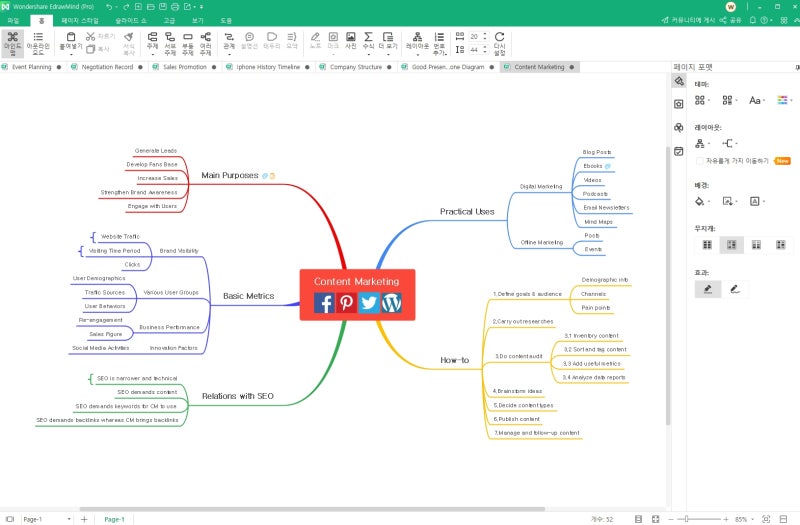The image size is (800, 525).
Task: Switch to Mind Map view mode
Action: coord(12,43)
